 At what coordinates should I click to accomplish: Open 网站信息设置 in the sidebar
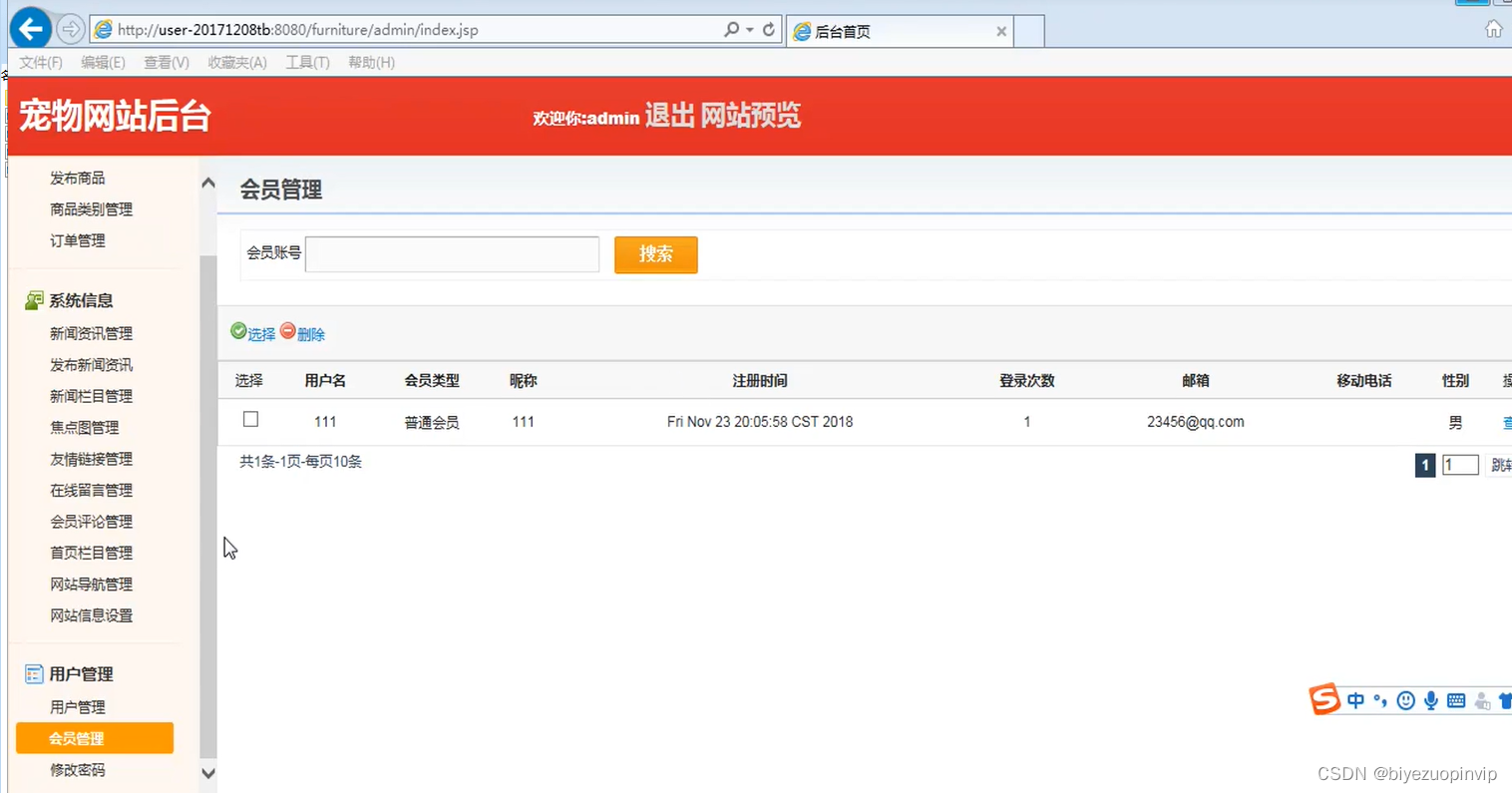[x=91, y=615]
